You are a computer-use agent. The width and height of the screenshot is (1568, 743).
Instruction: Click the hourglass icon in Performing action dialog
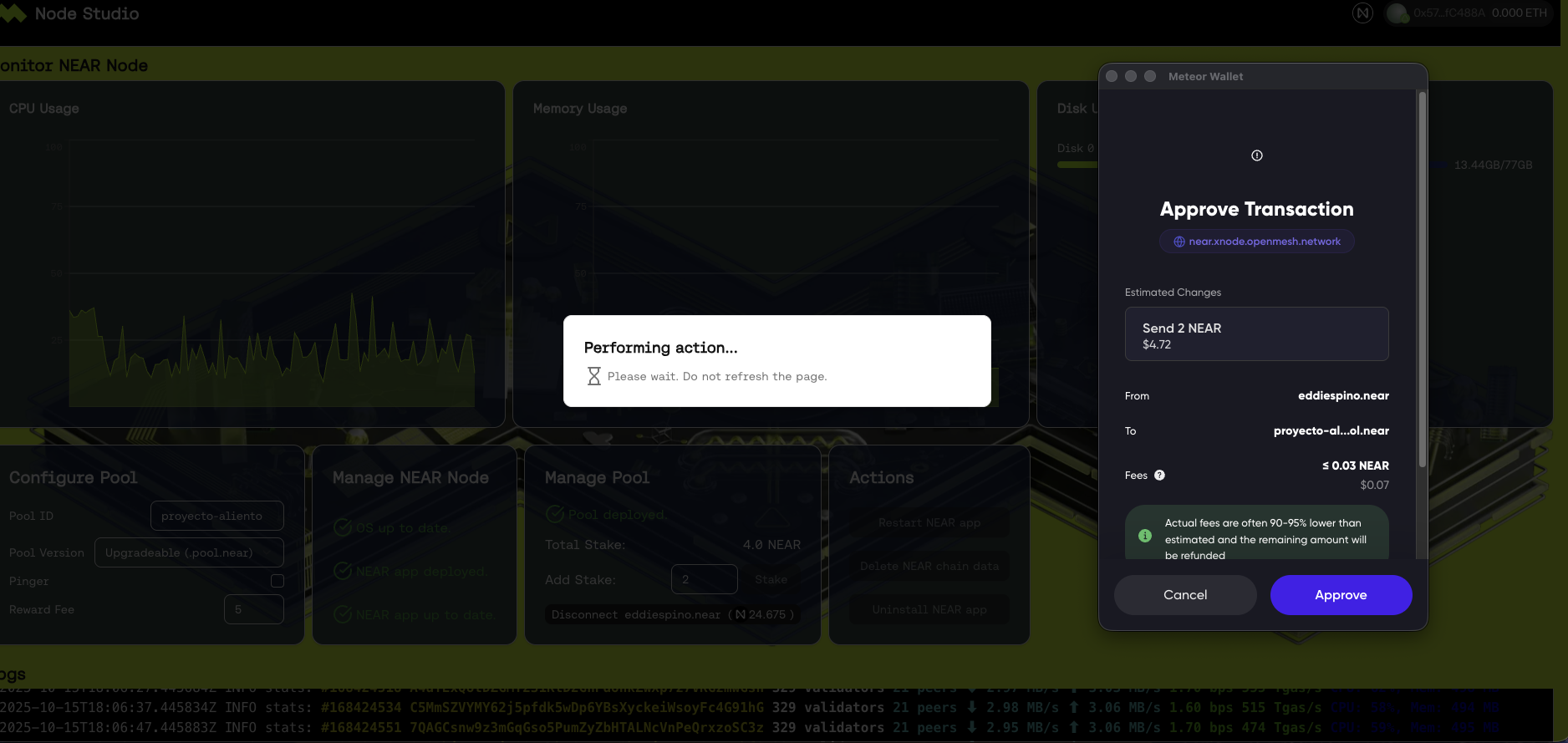[x=593, y=376]
